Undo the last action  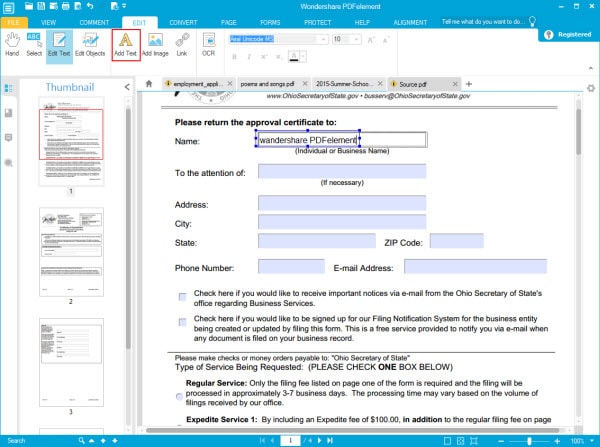tap(90, 6)
